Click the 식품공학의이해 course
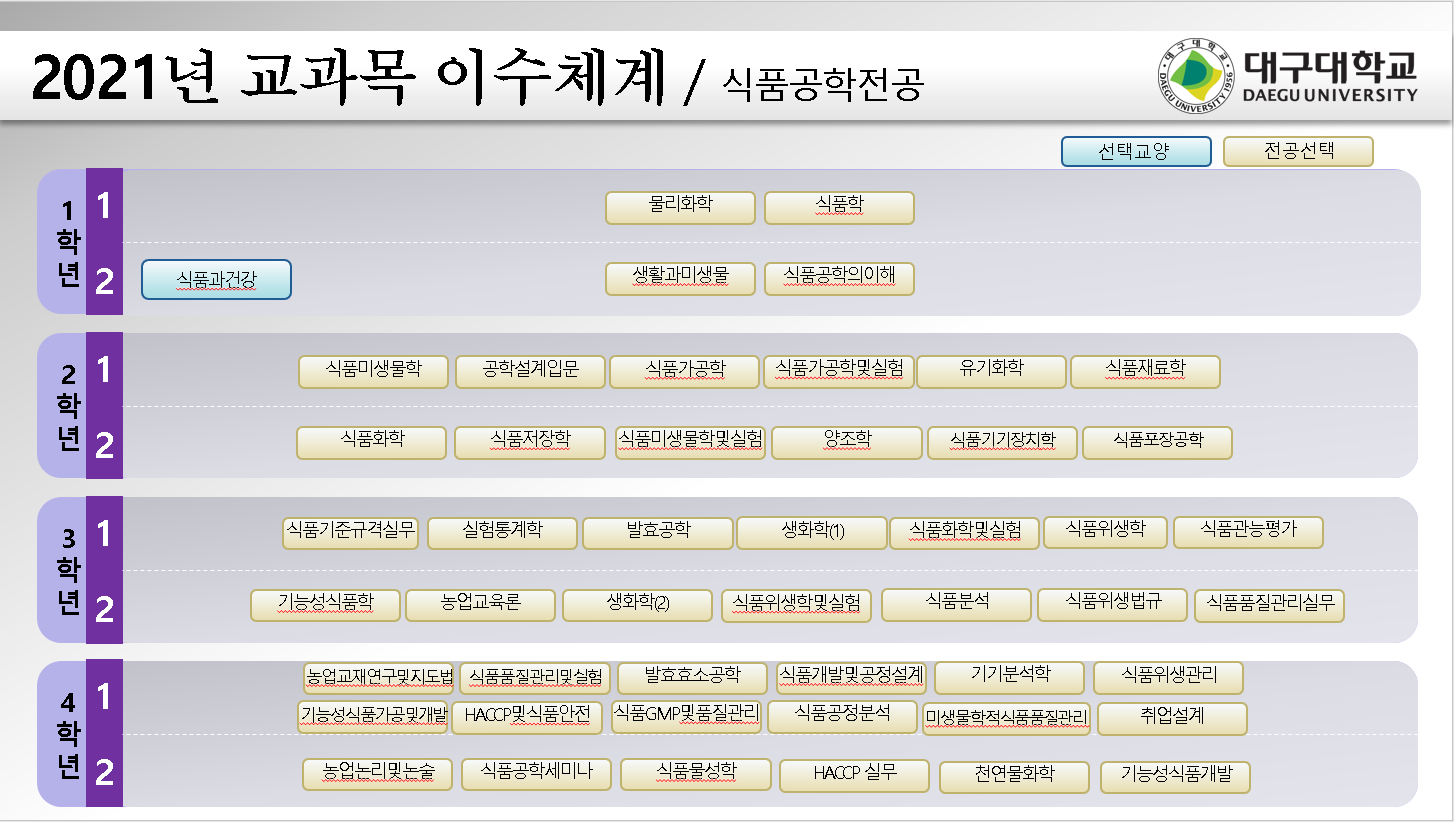1454x822 pixels. click(x=839, y=279)
